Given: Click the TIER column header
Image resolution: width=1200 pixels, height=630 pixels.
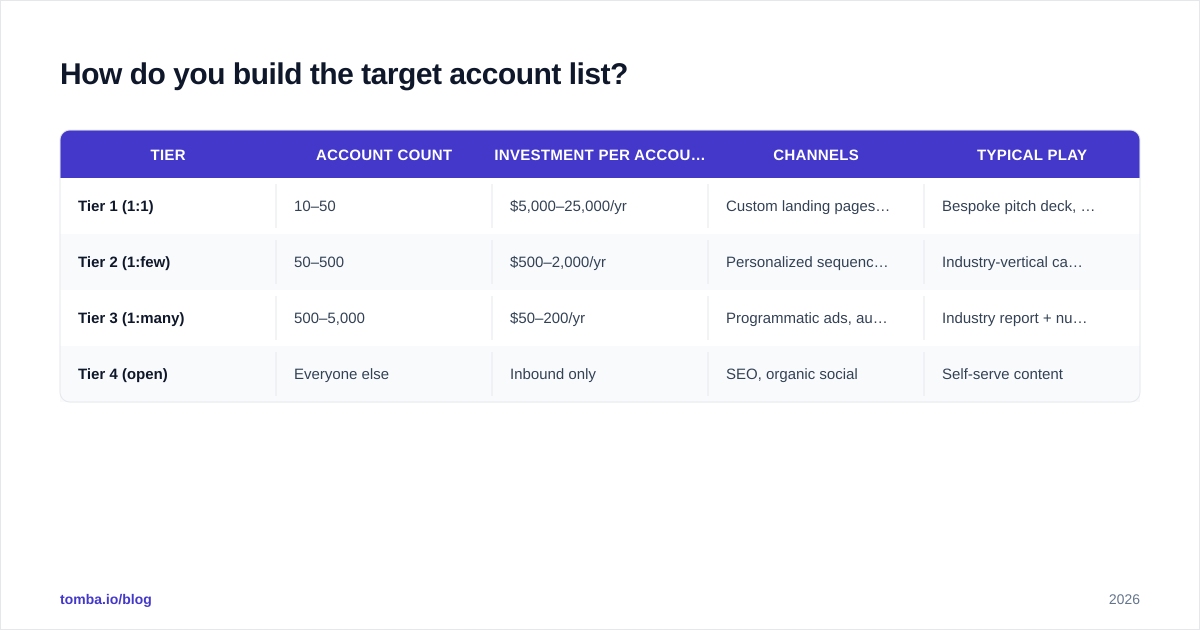Looking at the screenshot, I should pyautogui.click(x=168, y=155).
